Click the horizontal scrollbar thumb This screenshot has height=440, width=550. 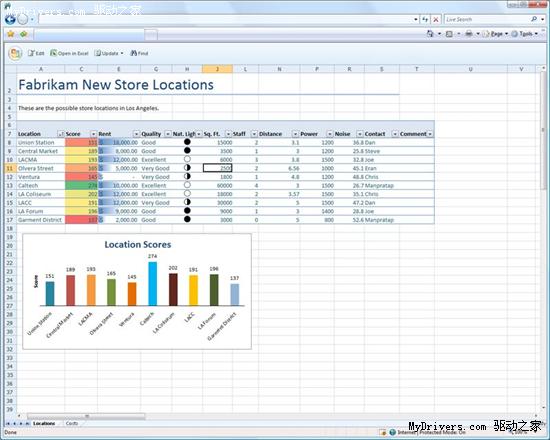(86, 416)
